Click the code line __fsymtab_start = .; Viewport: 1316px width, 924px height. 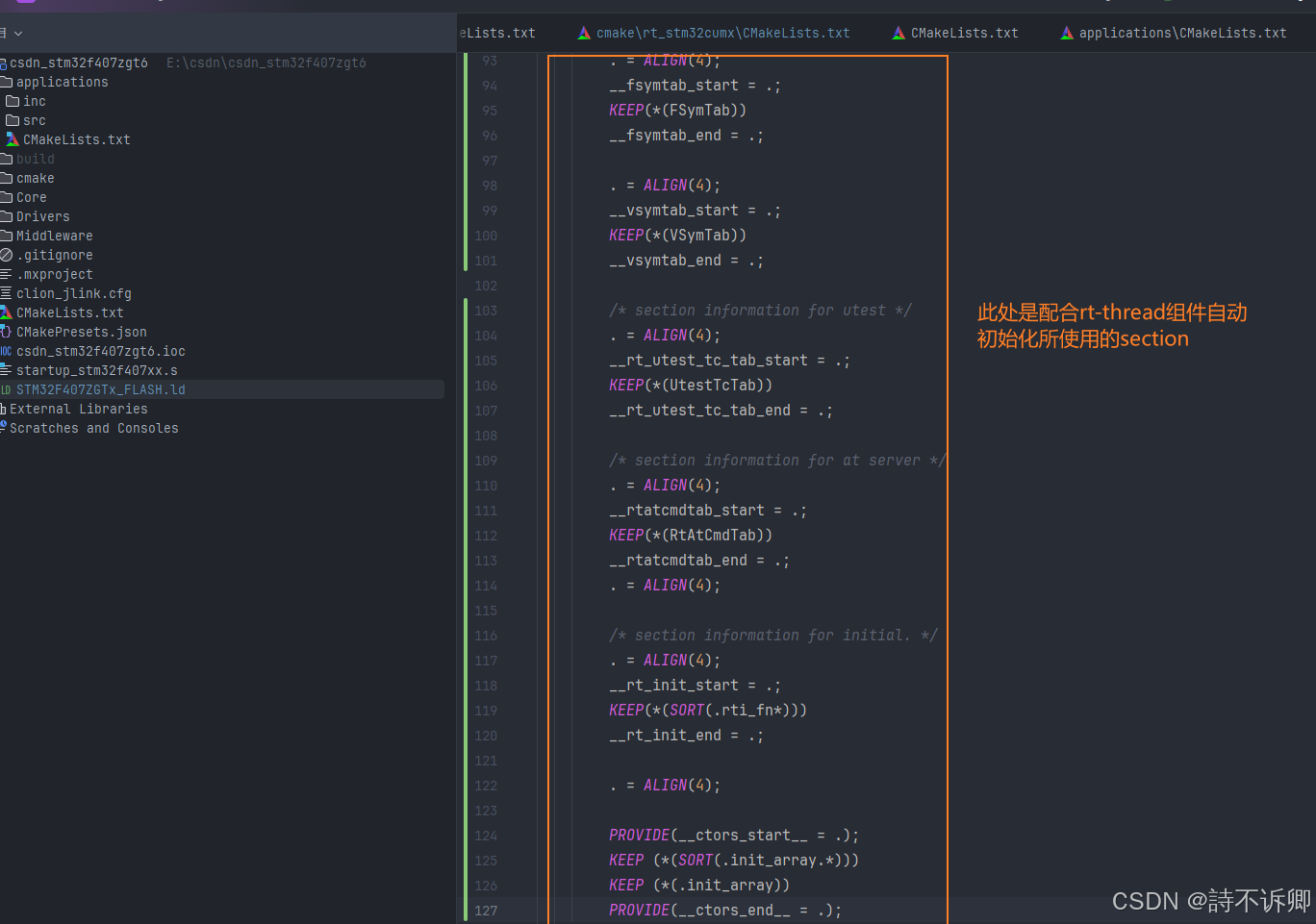(x=695, y=86)
